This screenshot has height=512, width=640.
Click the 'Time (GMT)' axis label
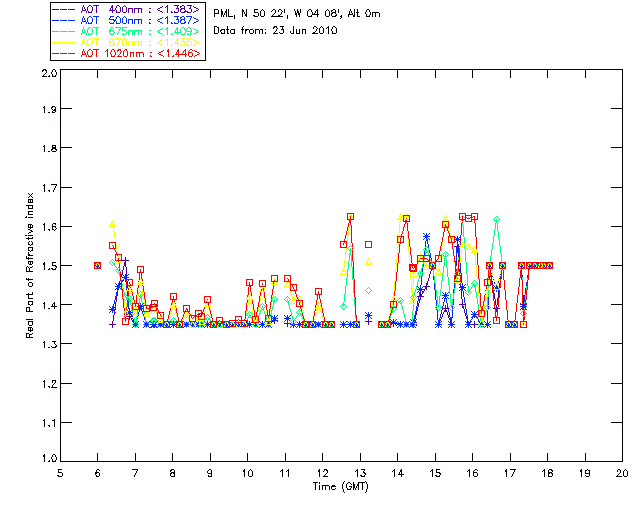pos(340,486)
